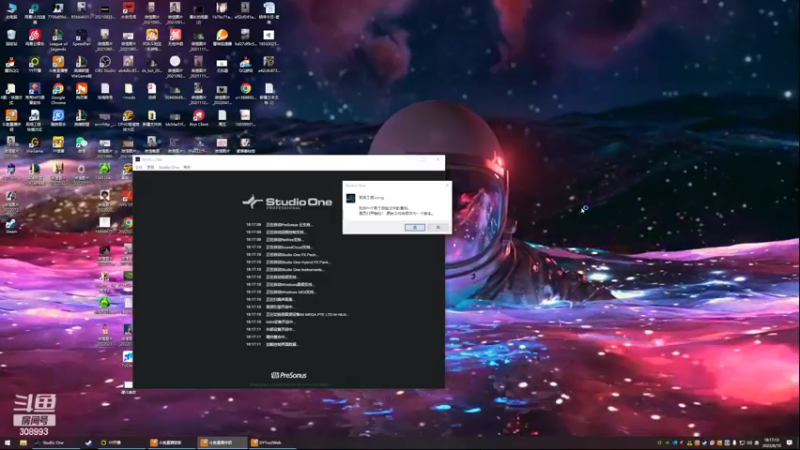Open the Recycle Bin desktop icon
This screenshot has height=450, width=800.
(x=11, y=38)
